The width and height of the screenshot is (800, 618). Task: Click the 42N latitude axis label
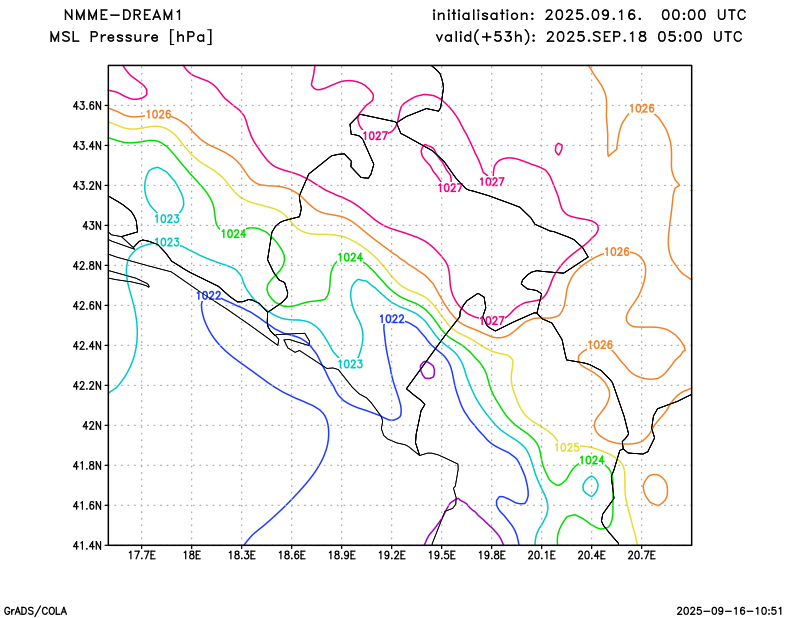92,425
